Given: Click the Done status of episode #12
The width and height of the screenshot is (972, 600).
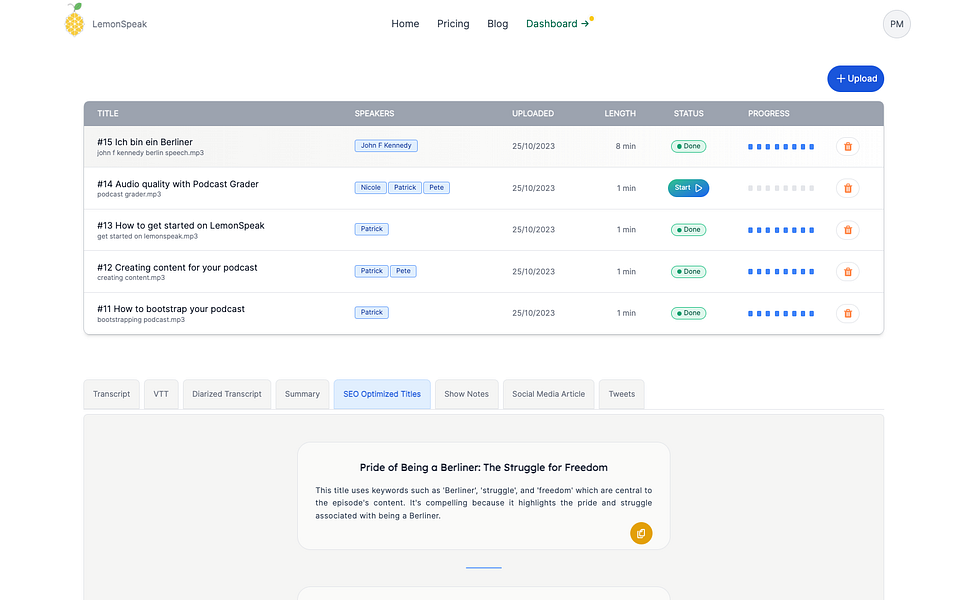Looking at the screenshot, I should [x=688, y=271].
